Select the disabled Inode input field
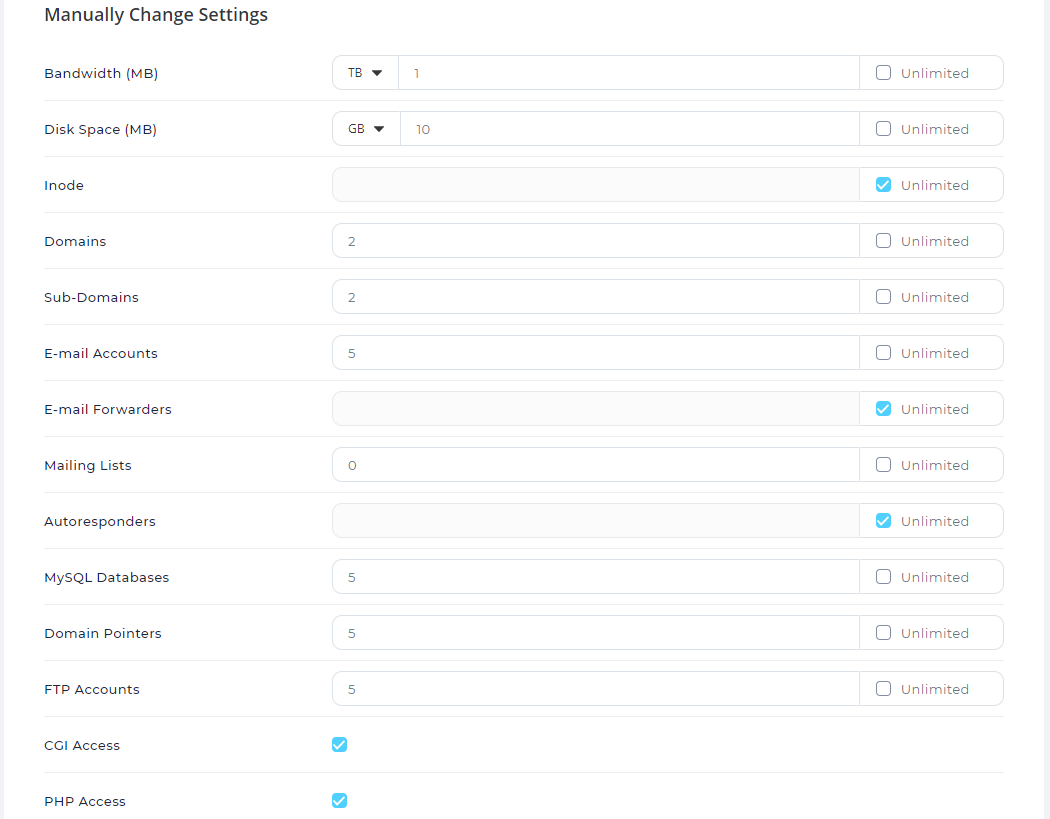This screenshot has width=1050, height=819. (x=596, y=185)
